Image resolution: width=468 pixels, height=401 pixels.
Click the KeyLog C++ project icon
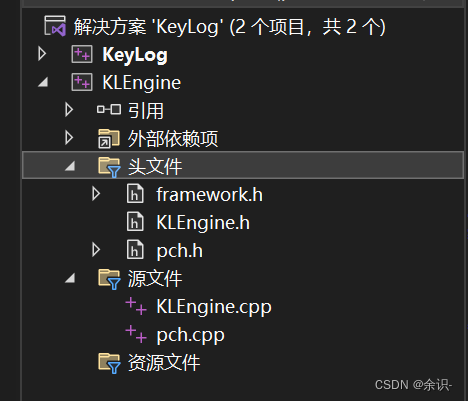pos(82,54)
